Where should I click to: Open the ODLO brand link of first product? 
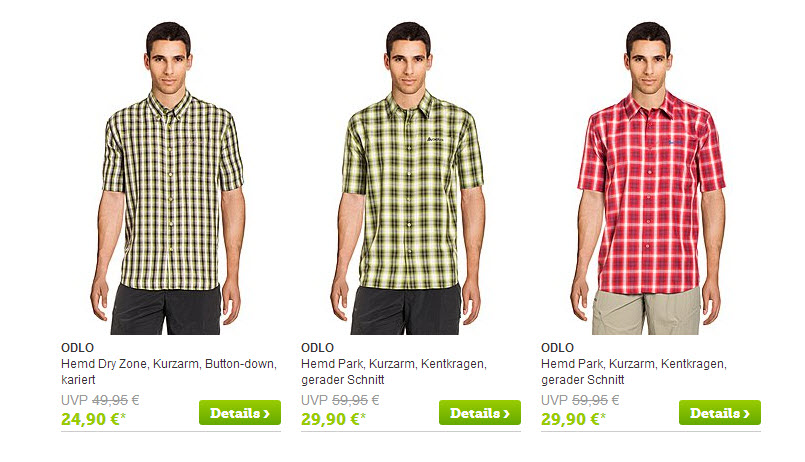pyautogui.click(x=78, y=348)
